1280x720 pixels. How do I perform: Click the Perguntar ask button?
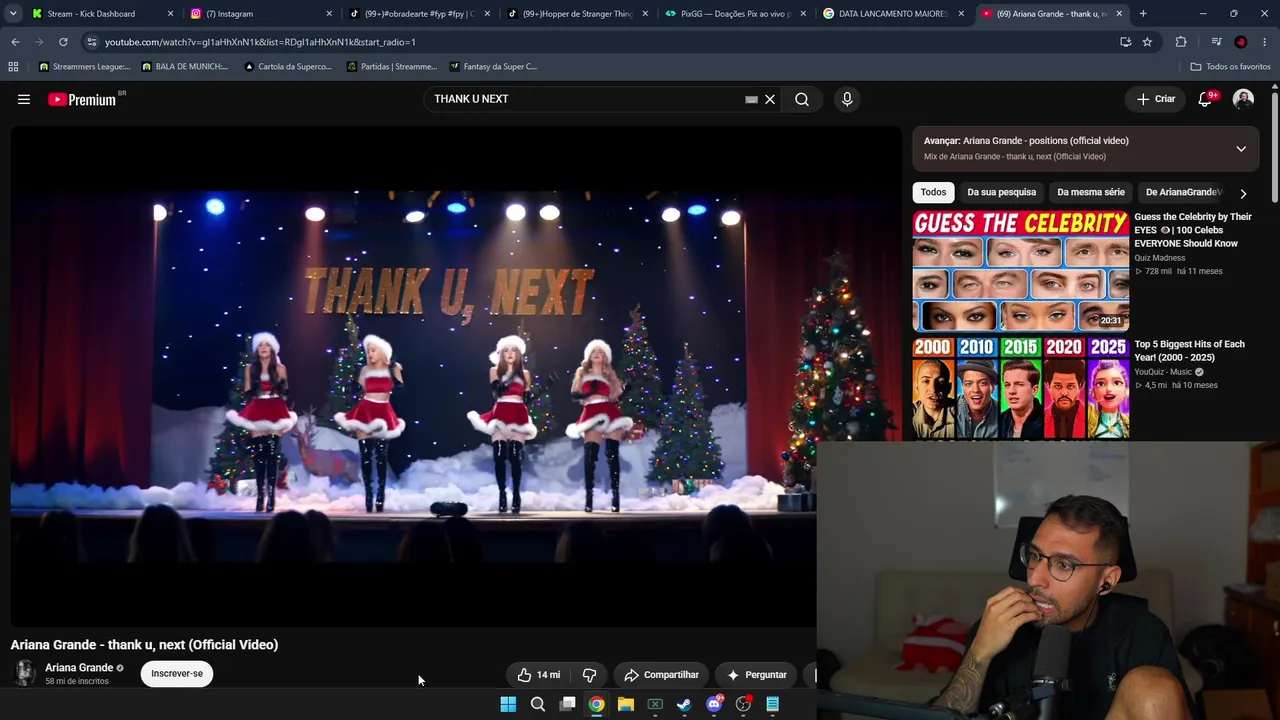point(757,675)
